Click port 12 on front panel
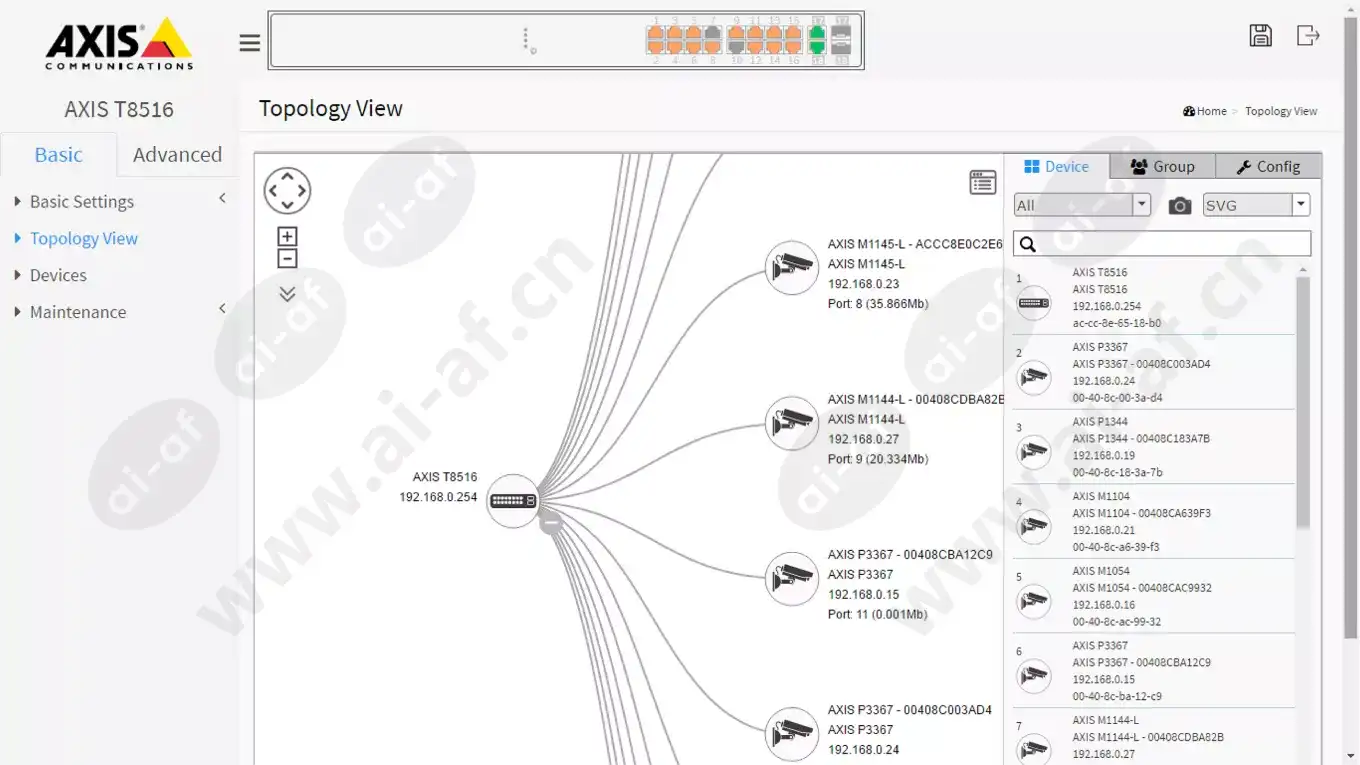The image size is (1360, 765). [x=755, y=47]
